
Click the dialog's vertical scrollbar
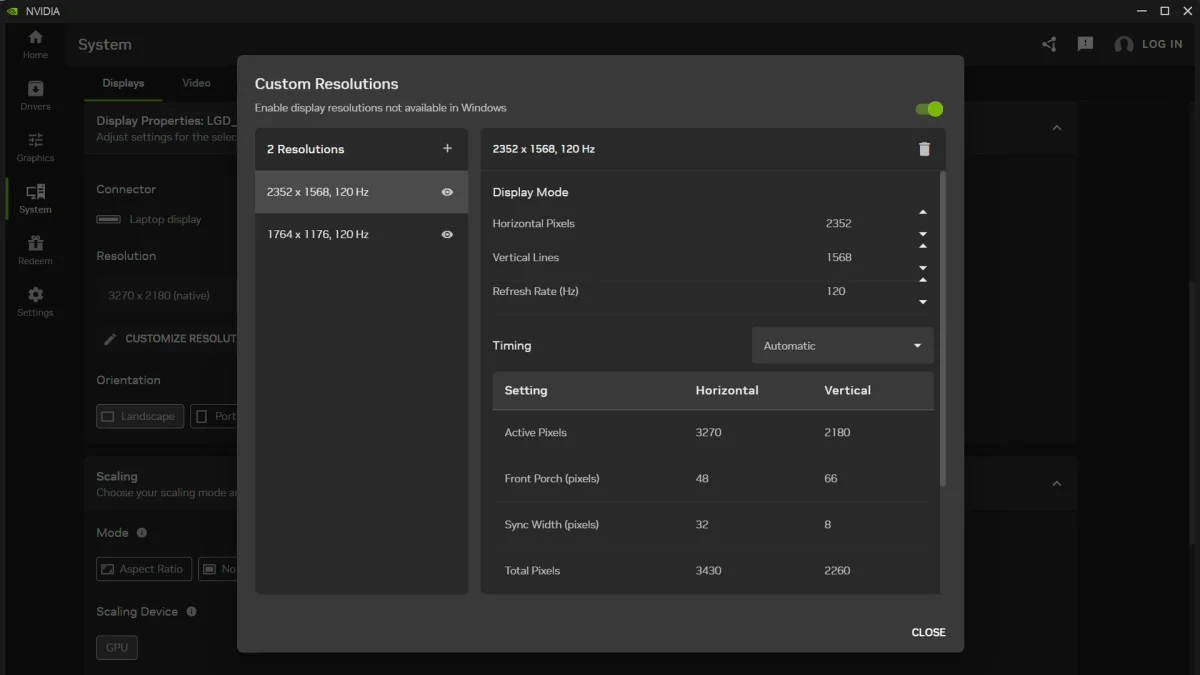[x=943, y=330]
